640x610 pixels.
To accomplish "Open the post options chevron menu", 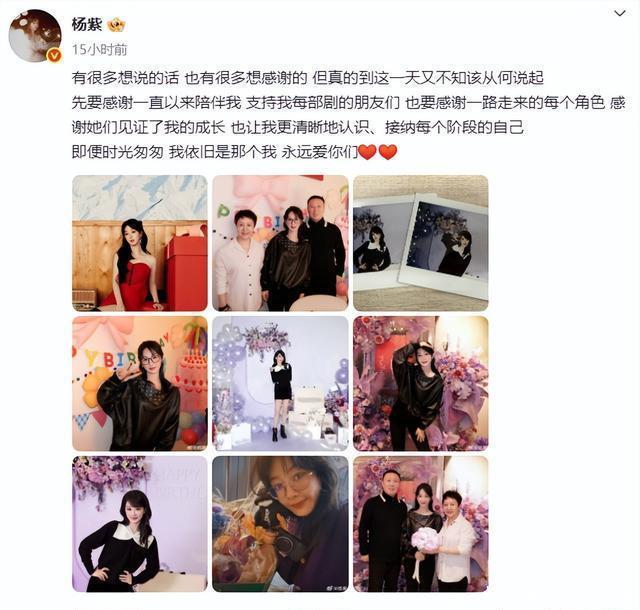I will click(620, 13).
